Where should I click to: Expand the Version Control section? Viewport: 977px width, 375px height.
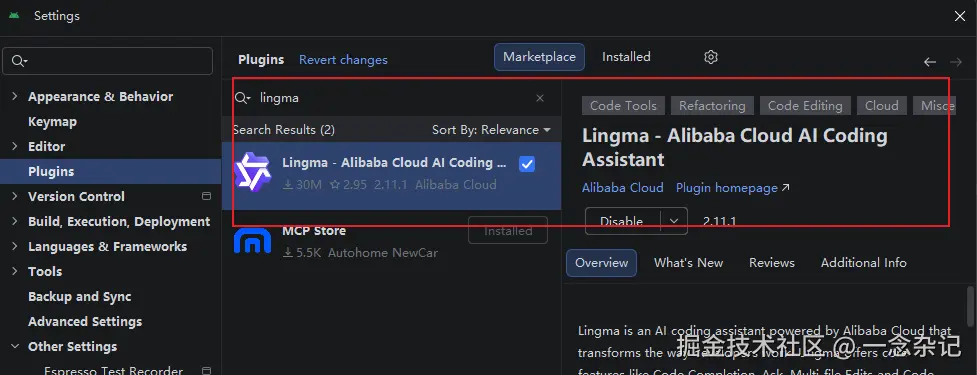point(15,196)
